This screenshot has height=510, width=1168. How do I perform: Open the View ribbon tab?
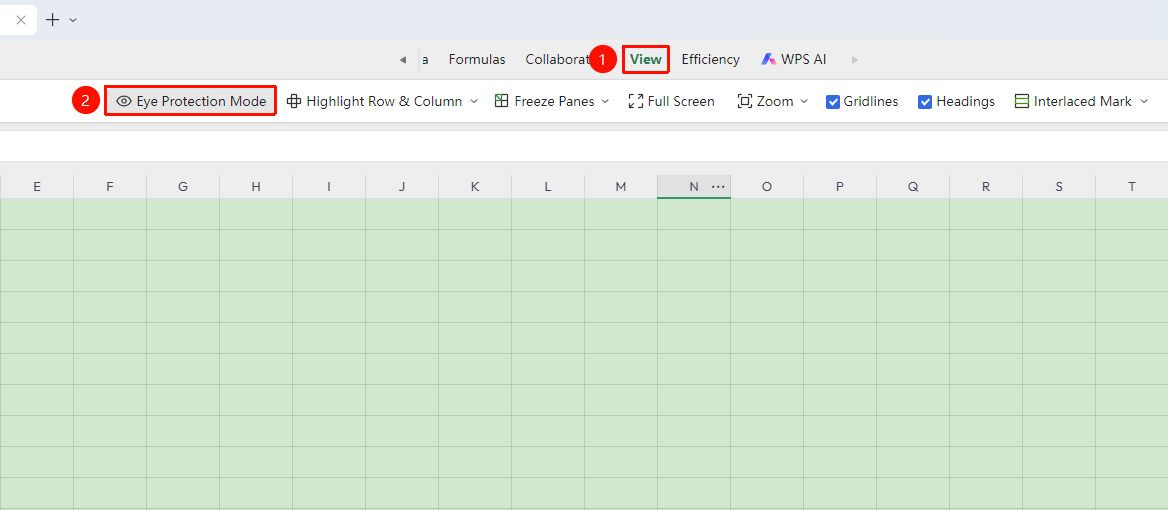point(646,60)
